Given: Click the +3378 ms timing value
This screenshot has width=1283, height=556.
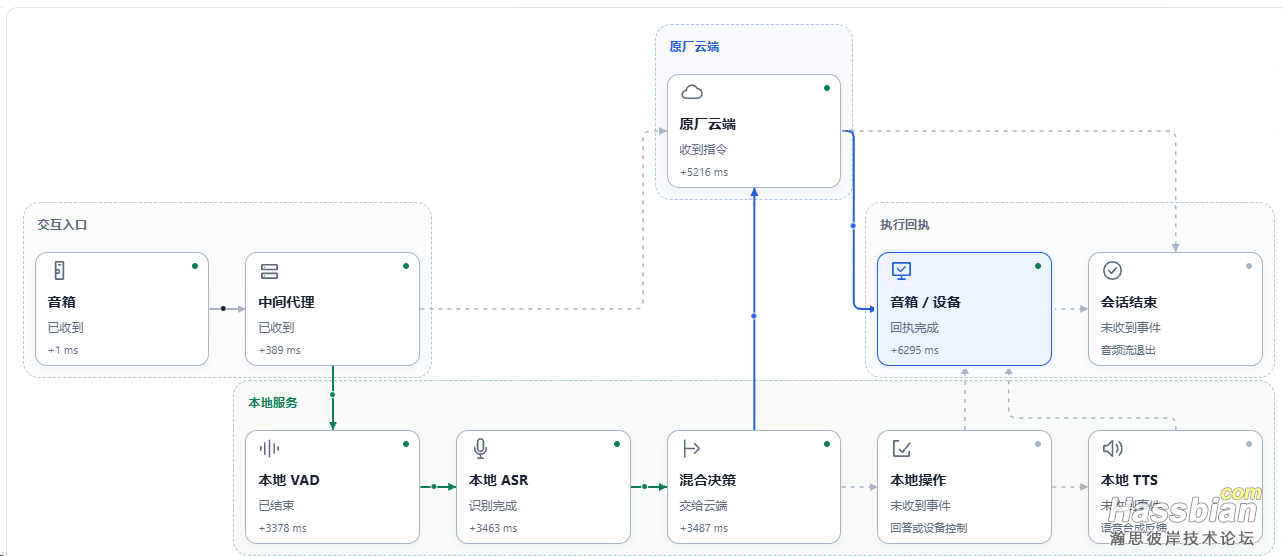Looking at the screenshot, I should [283, 528].
